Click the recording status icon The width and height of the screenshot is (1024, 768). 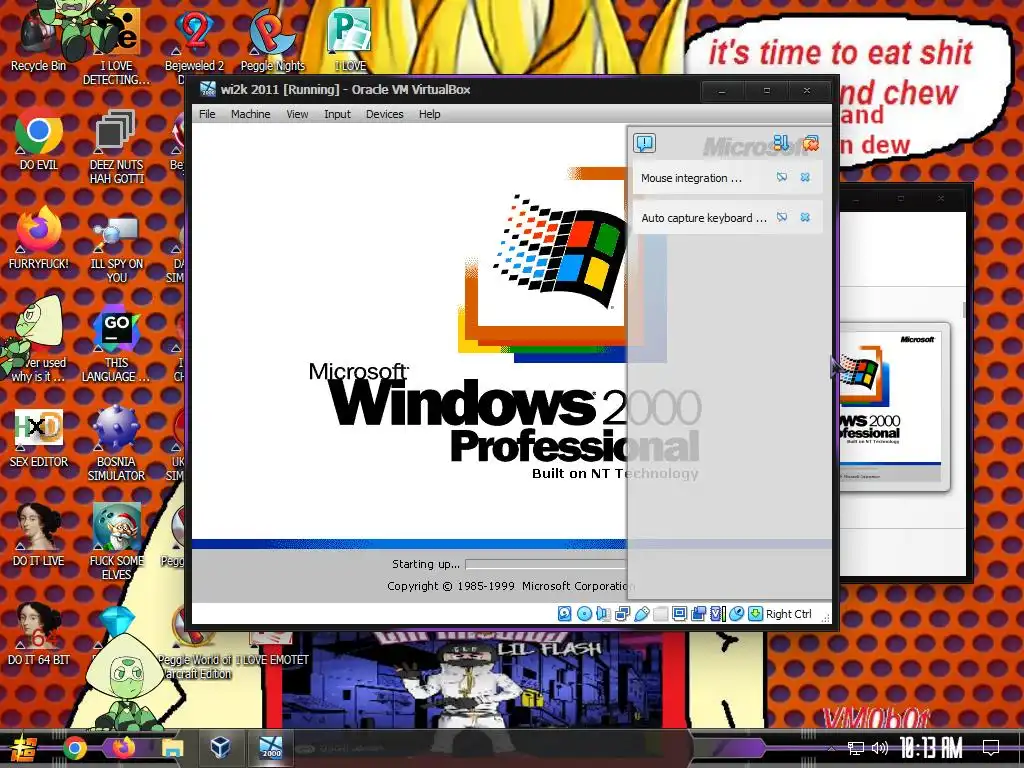(x=698, y=614)
